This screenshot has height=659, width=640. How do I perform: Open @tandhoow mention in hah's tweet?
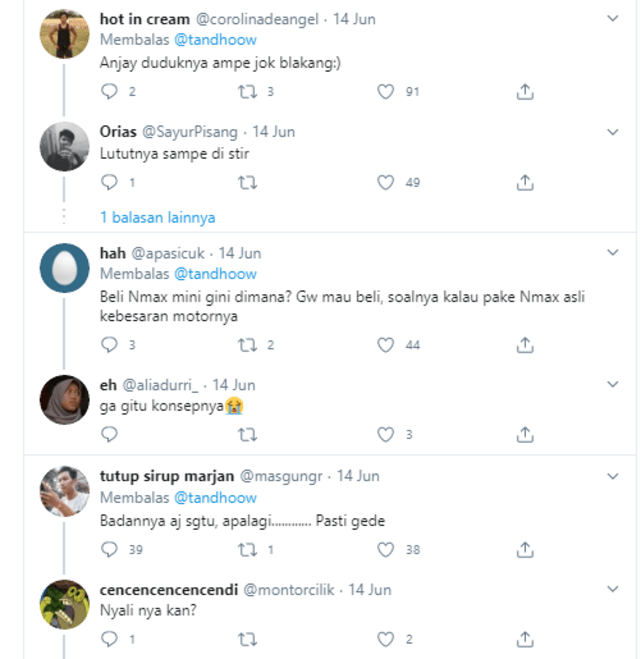tap(215, 273)
